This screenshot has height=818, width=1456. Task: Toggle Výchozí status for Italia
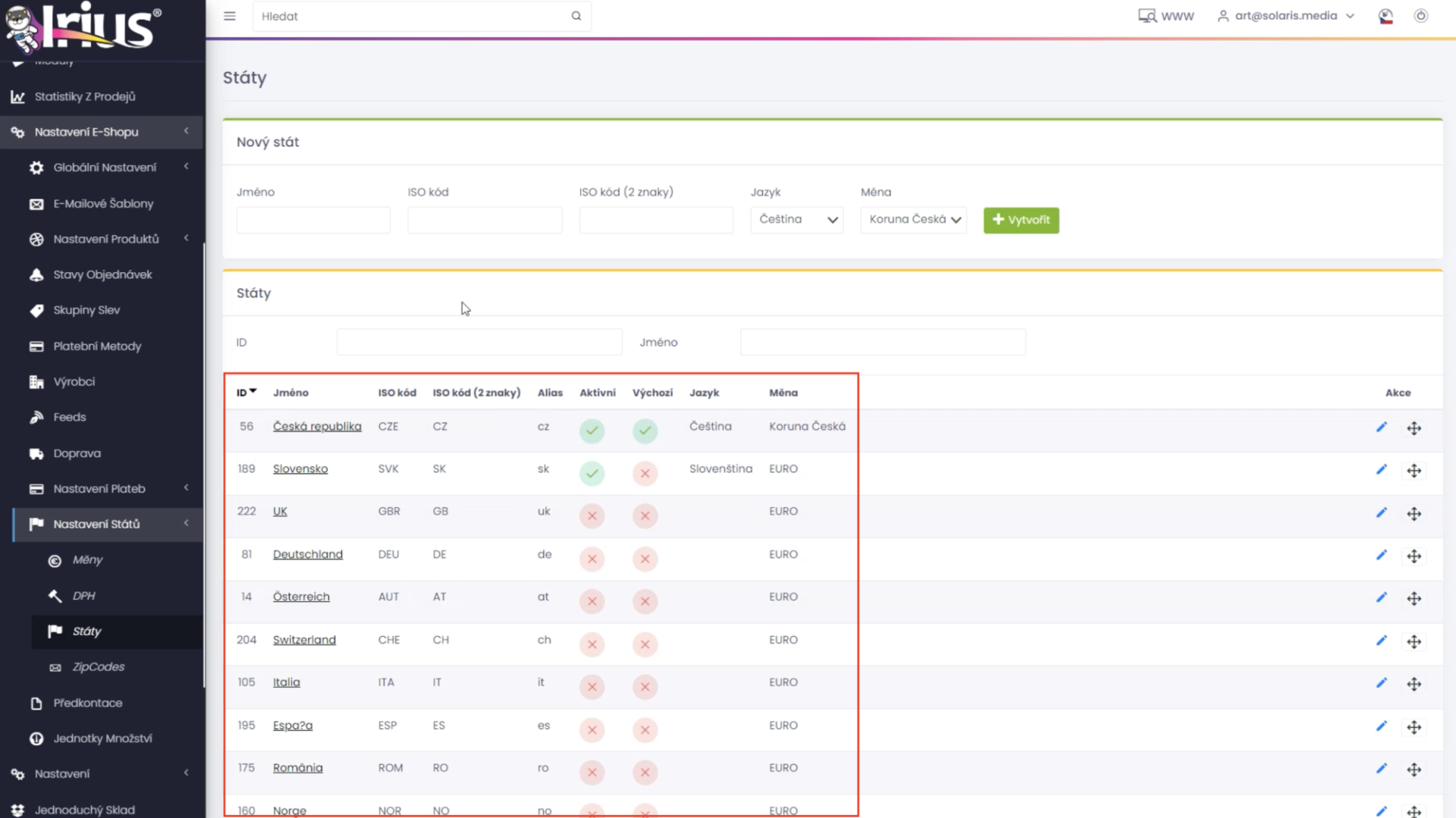click(x=645, y=688)
